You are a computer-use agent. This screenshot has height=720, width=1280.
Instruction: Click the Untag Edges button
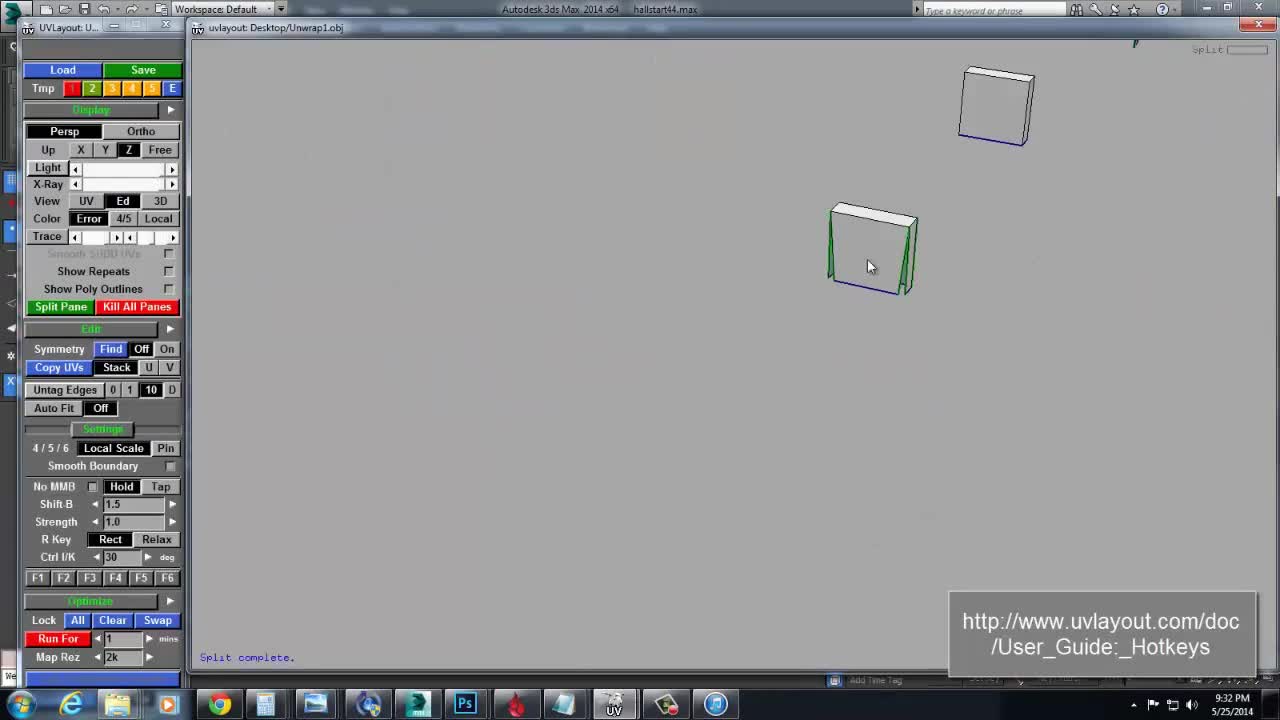(65, 390)
